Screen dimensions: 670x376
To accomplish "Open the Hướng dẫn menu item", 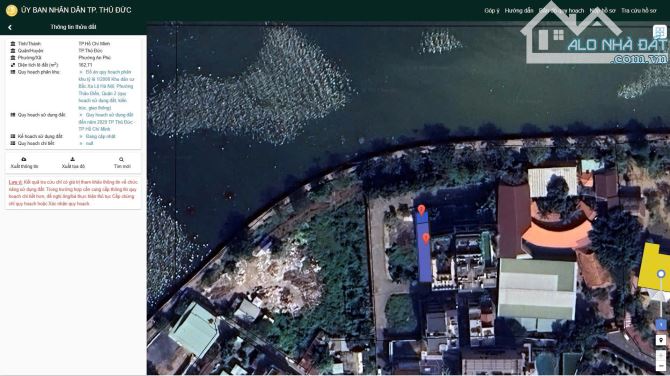I will 519,10.
